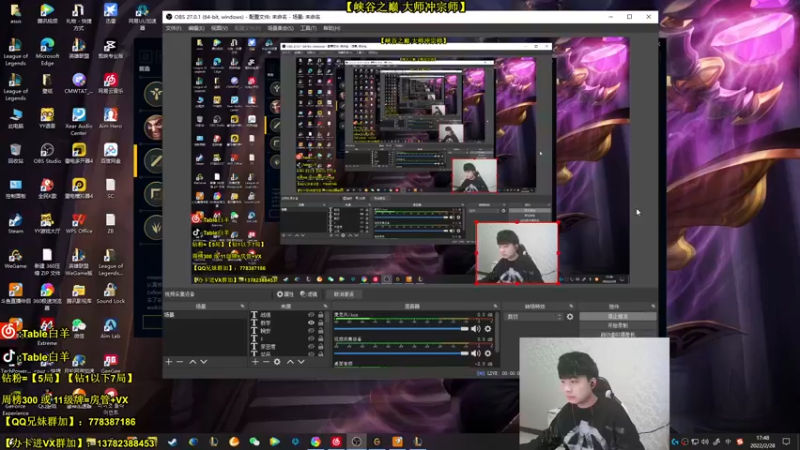This screenshot has height=450, width=800.
Task: Toggle visibility eye of fourth source row
Action: pyautogui.click(x=311, y=338)
